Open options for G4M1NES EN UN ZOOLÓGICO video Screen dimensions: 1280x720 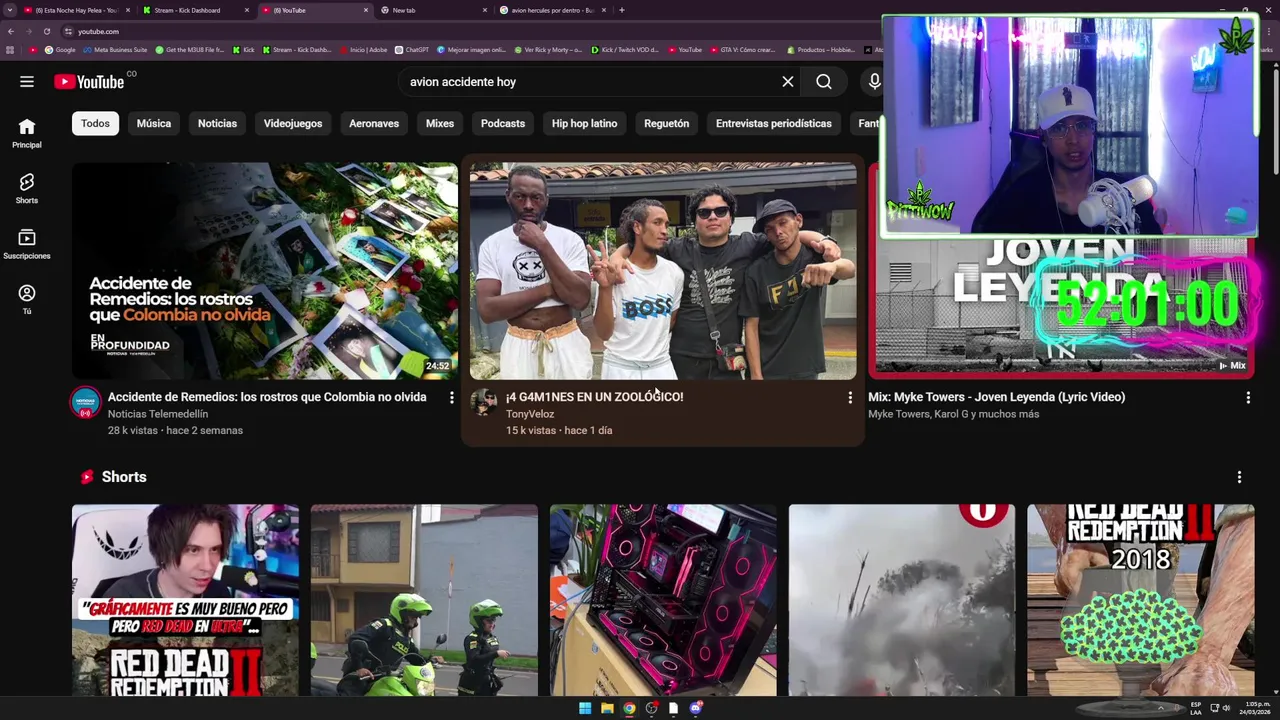tap(850, 398)
